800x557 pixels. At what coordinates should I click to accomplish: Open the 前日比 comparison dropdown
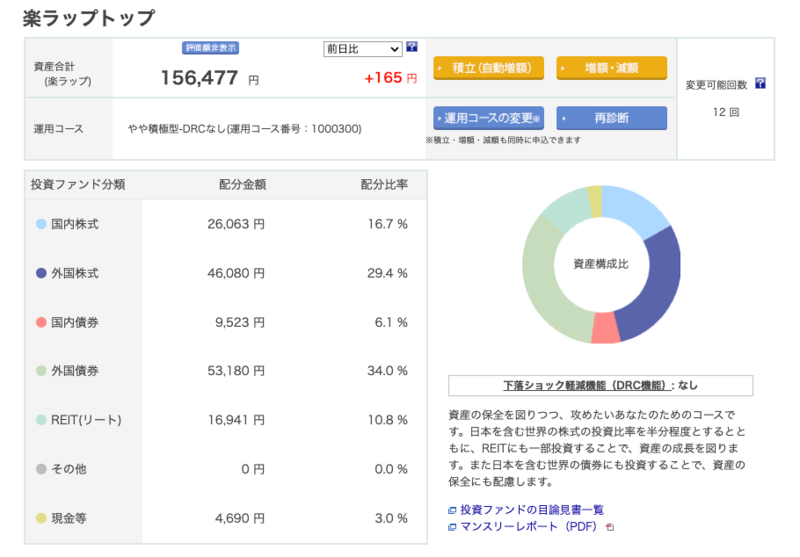point(361,48)
